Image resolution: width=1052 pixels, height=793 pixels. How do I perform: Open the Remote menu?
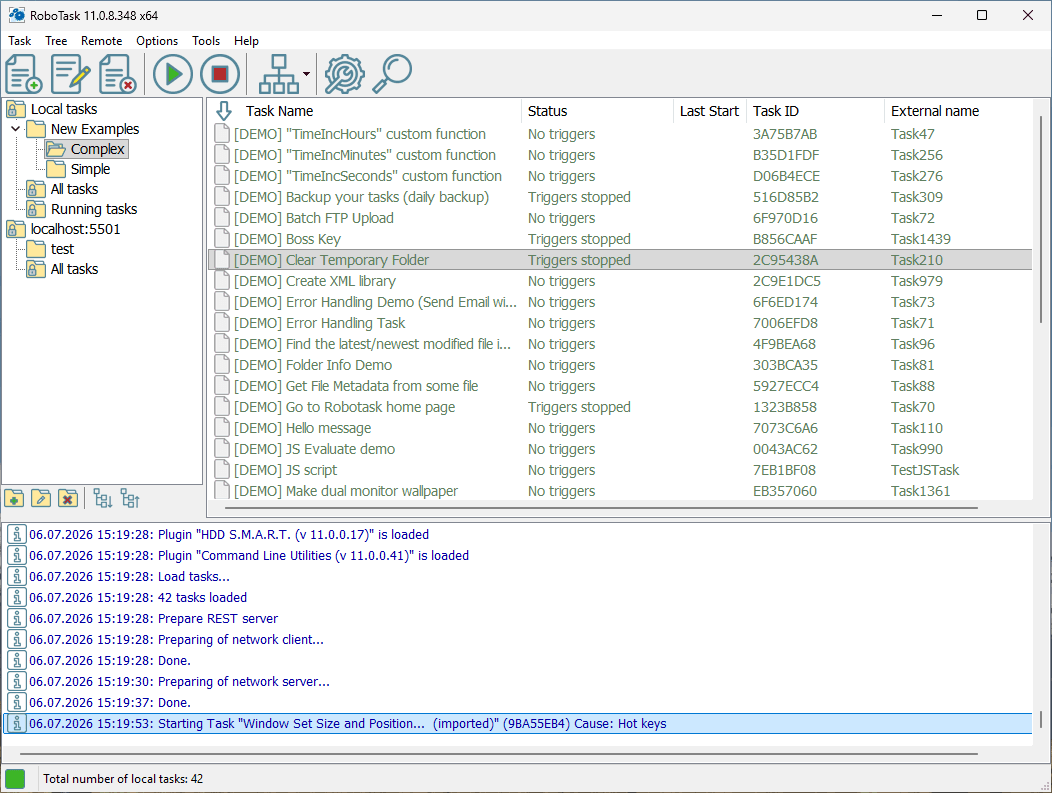[101, 41]
